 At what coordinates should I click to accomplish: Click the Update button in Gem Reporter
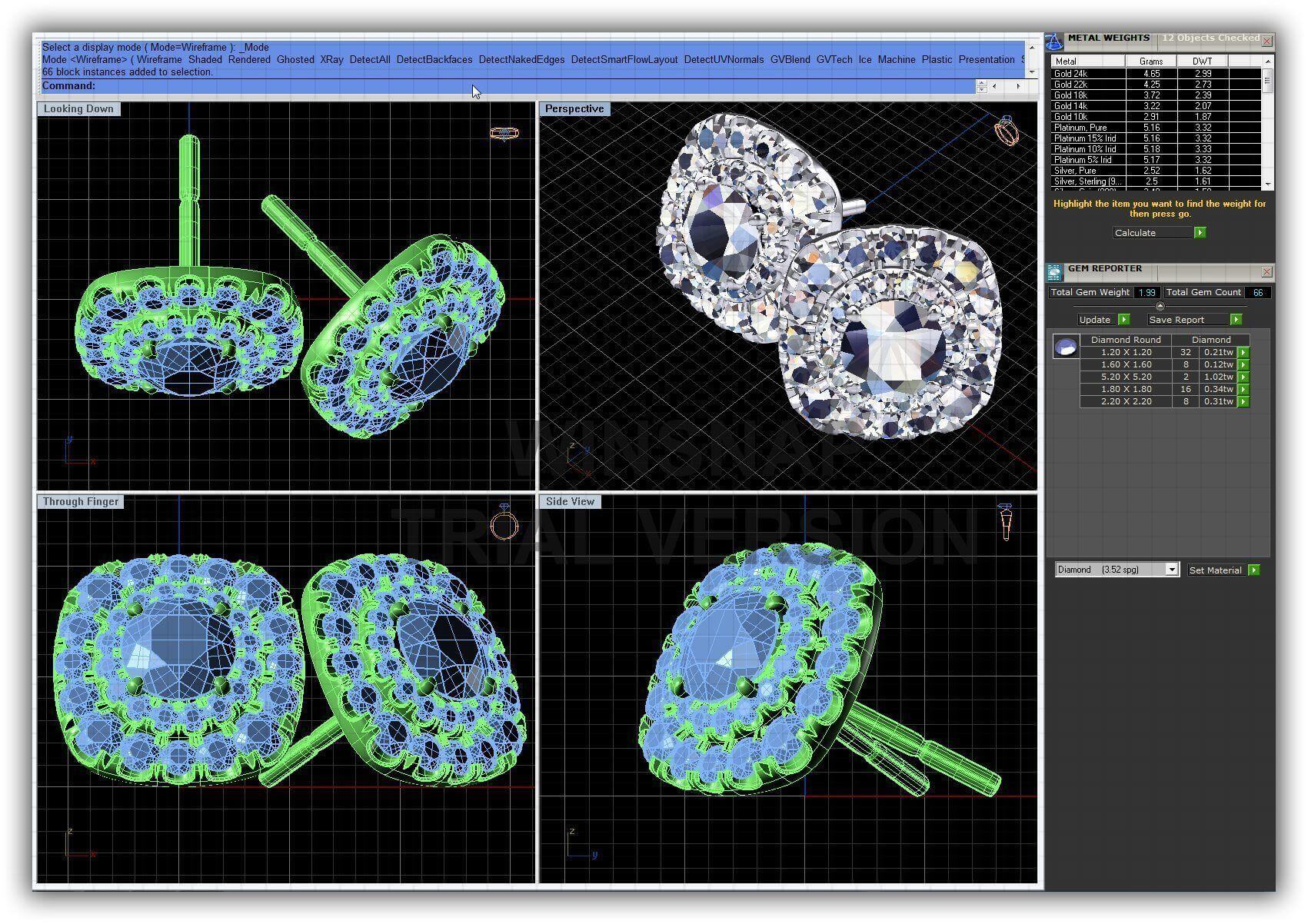pyautogui.click(x=1095, y=320)
